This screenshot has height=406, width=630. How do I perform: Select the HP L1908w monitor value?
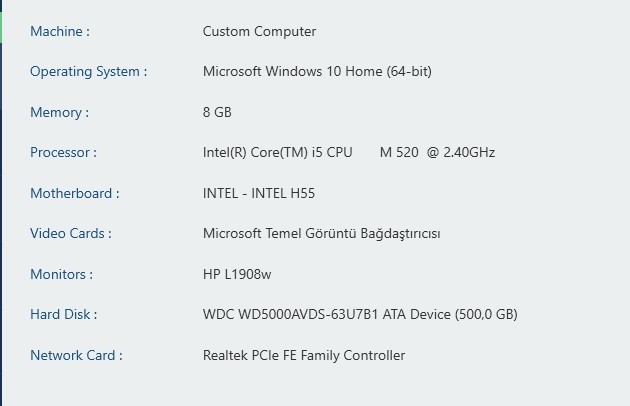click(238, 274)
